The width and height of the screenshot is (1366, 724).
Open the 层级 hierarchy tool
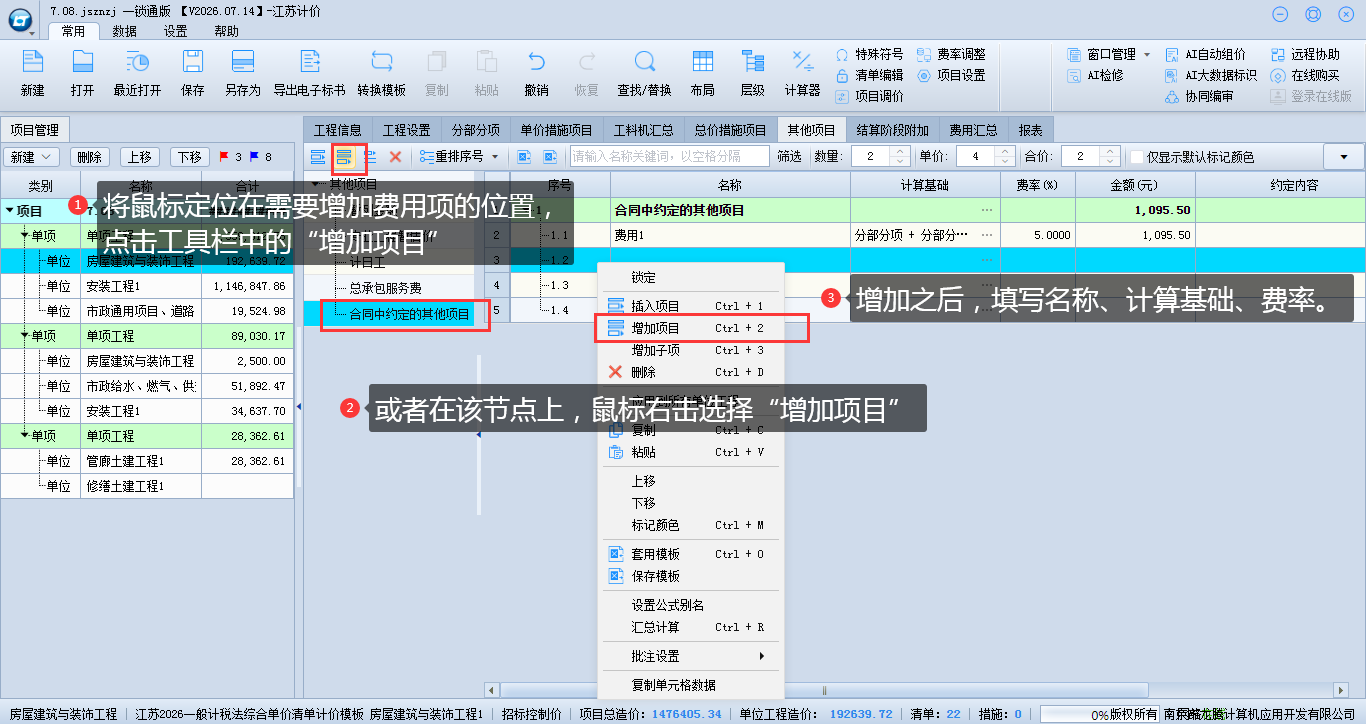752,73
